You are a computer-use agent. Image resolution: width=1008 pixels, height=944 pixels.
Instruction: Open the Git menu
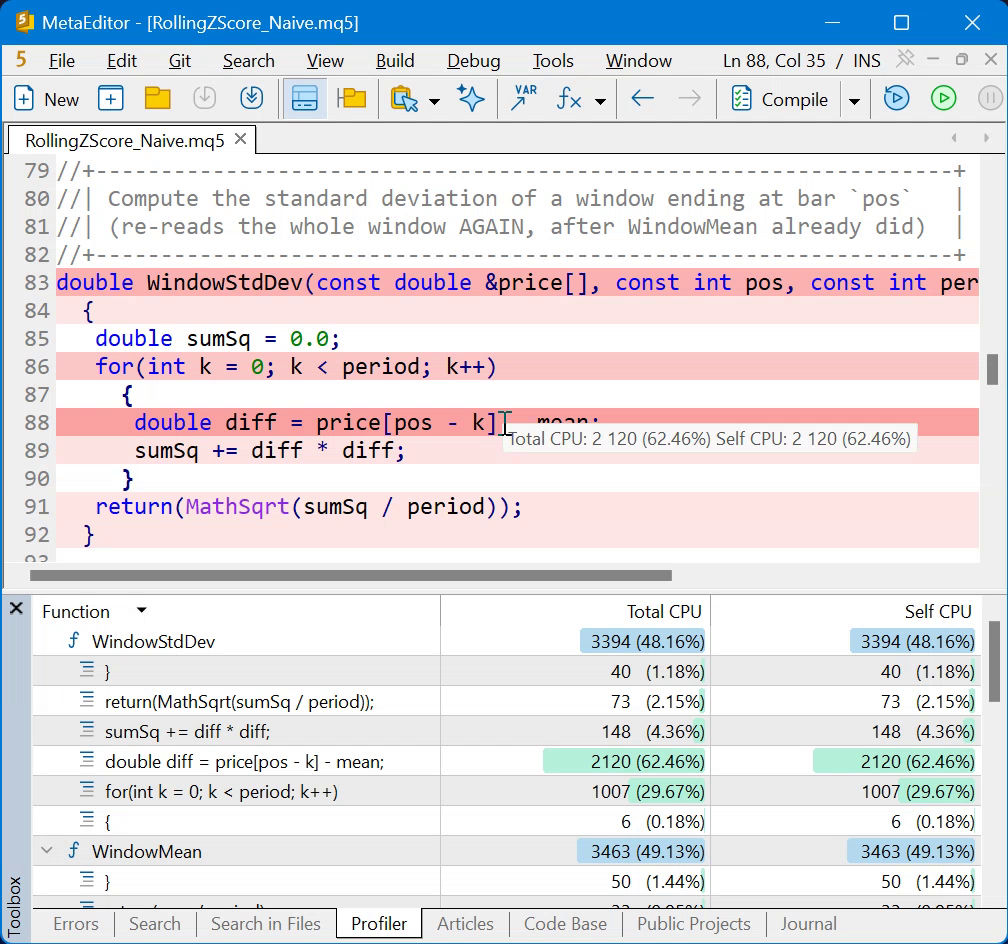coord(180,60)
